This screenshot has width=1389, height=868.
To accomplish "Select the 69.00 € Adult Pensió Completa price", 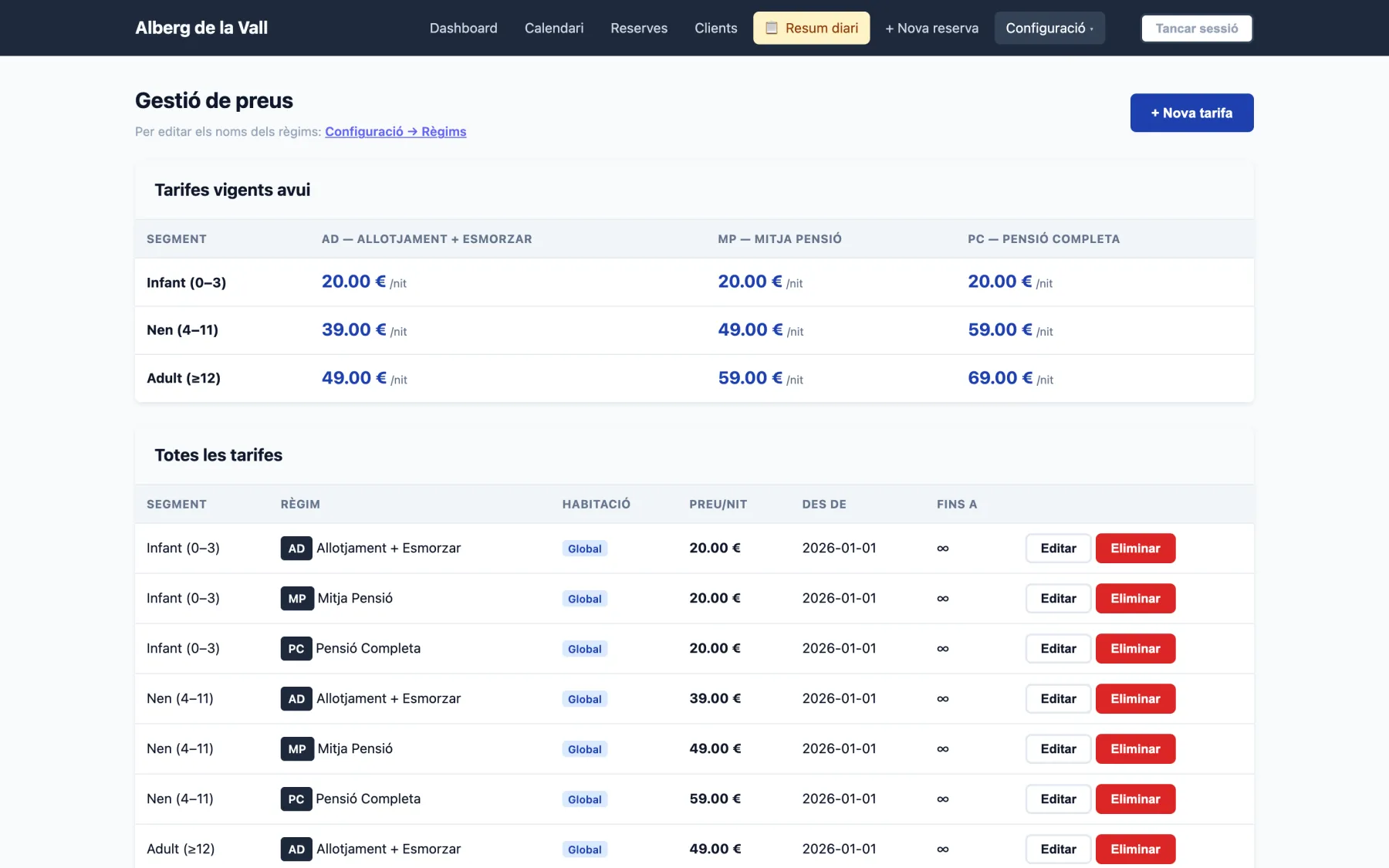I will (1000, 377).
